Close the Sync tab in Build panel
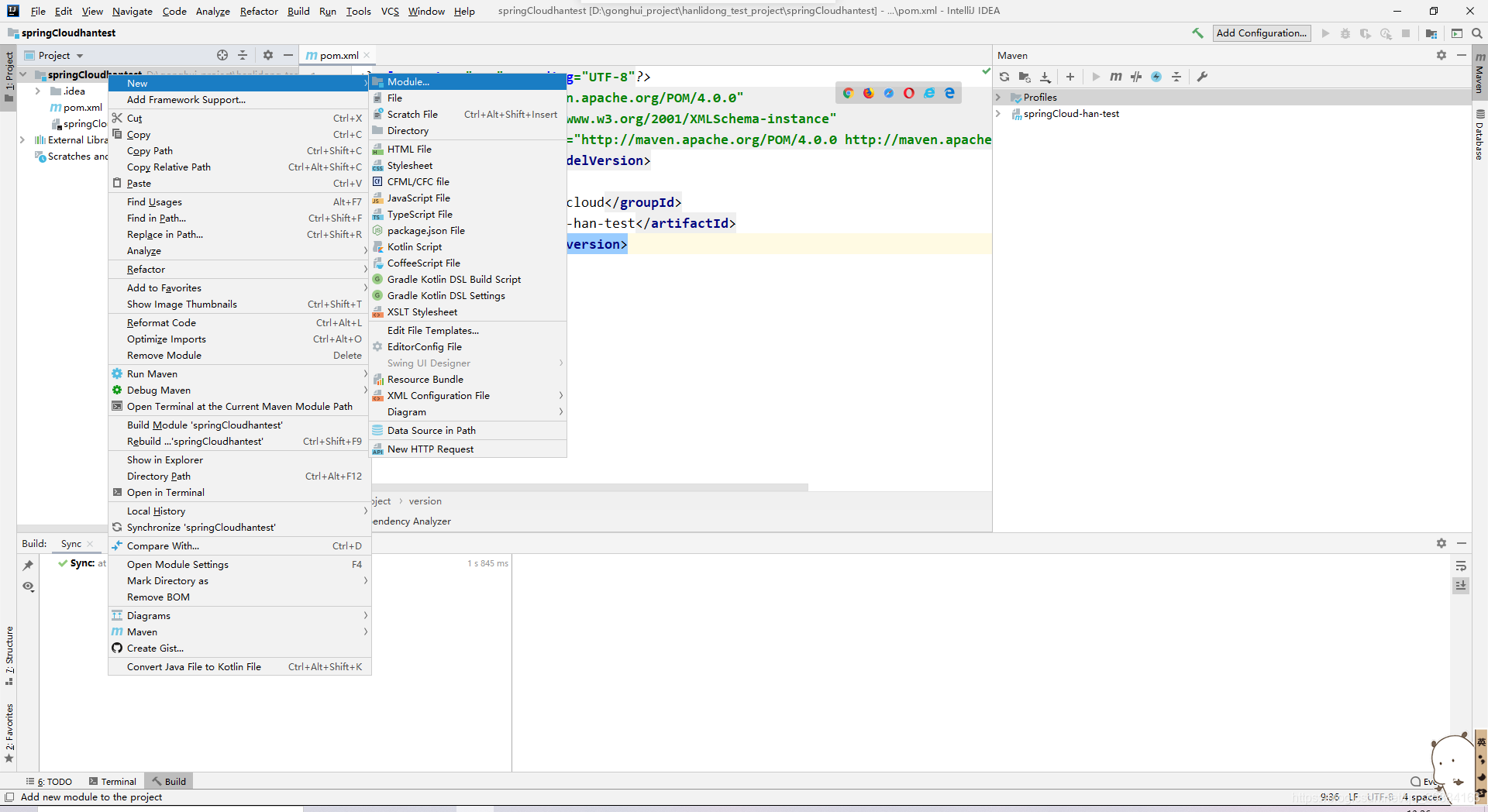The image size is (1488, 812). (90, 544)
